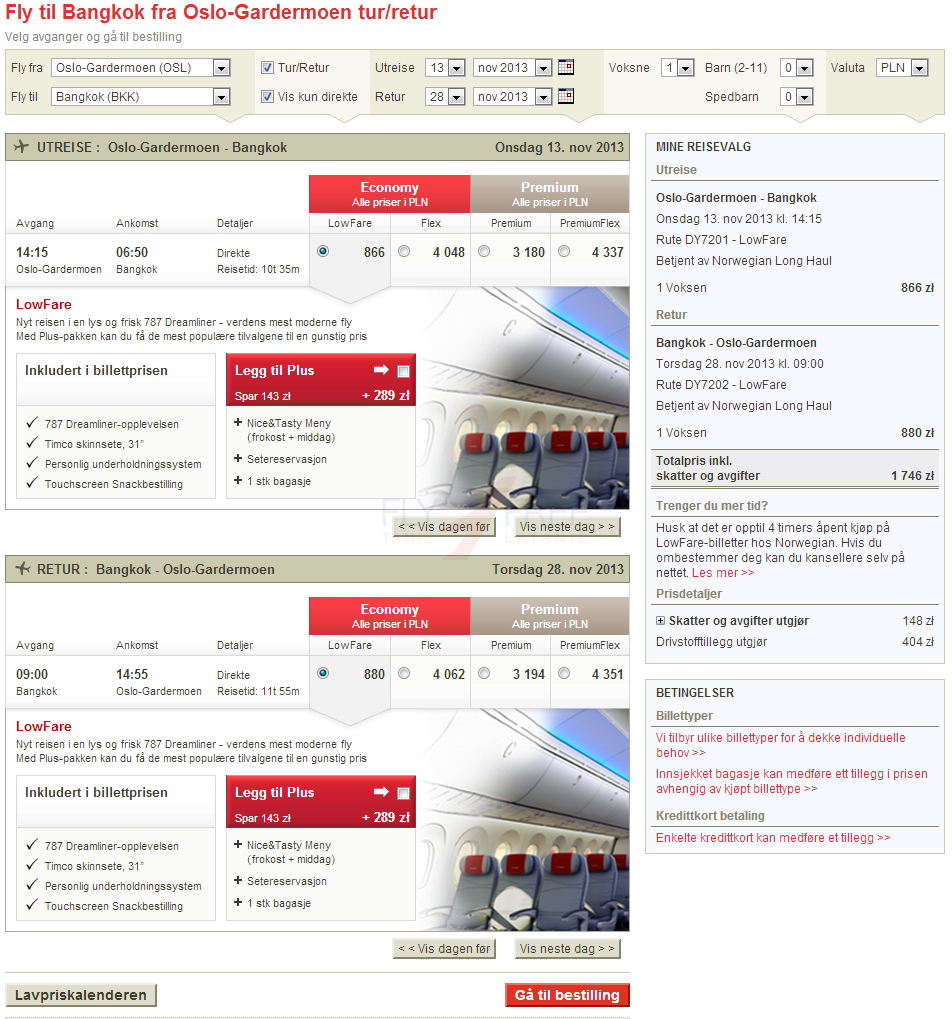Select return PremiumFlex 4 351 radio button
Screen dimensions: 952x1019
pyautogui.click(x=564, y=673)
